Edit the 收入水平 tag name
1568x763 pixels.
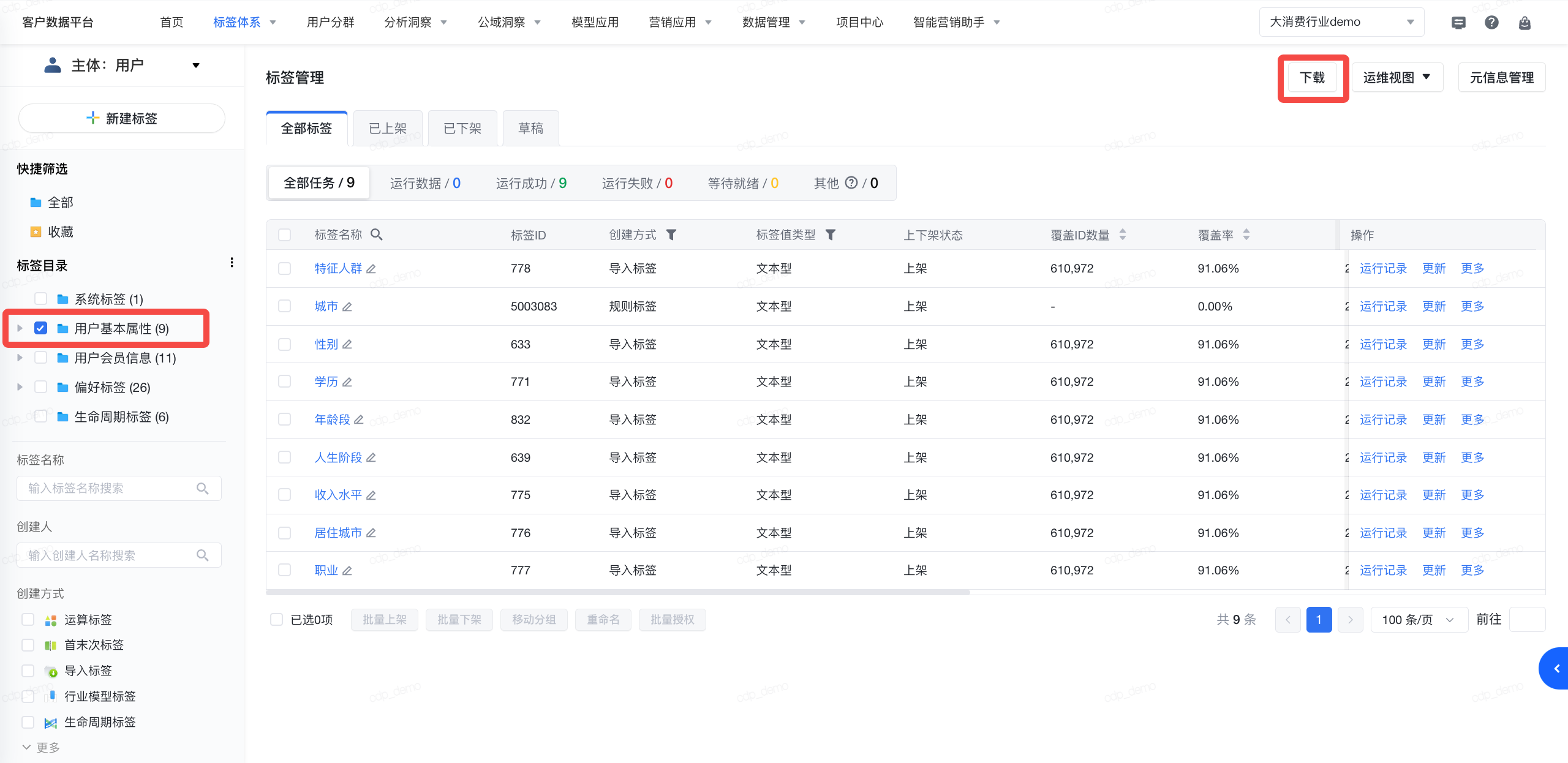[371, 495]
